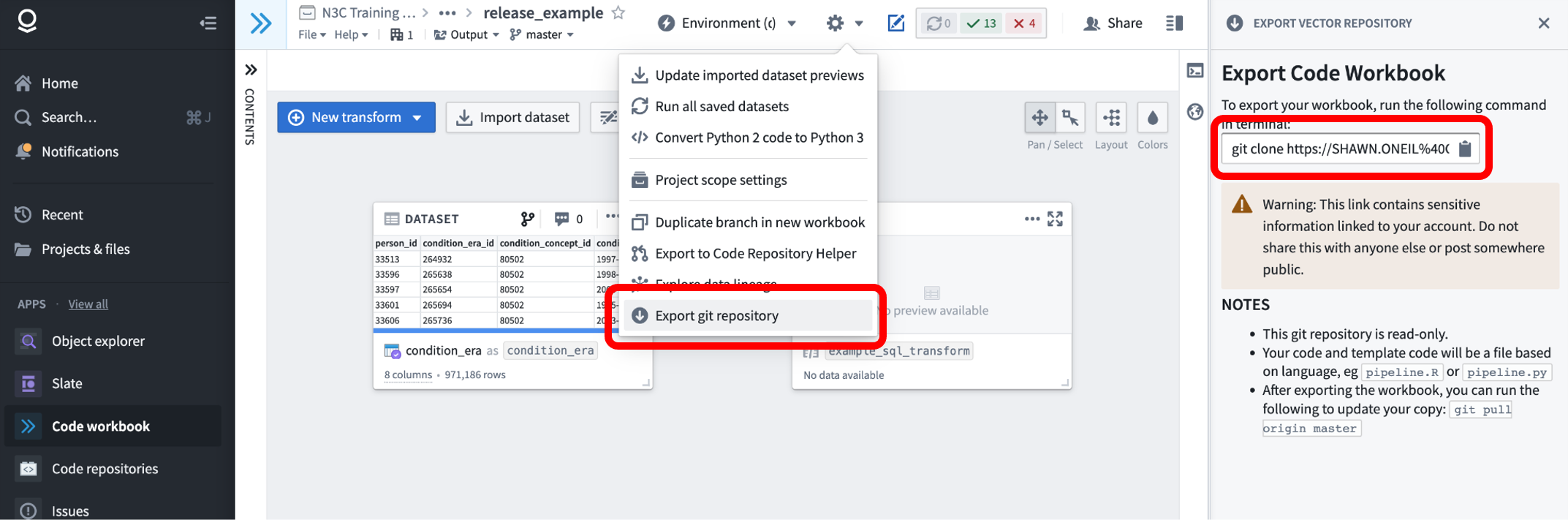View 13 successful builds indicator
The height and width of the screenshot is (523, 1568).
click(x=981, y=23)
